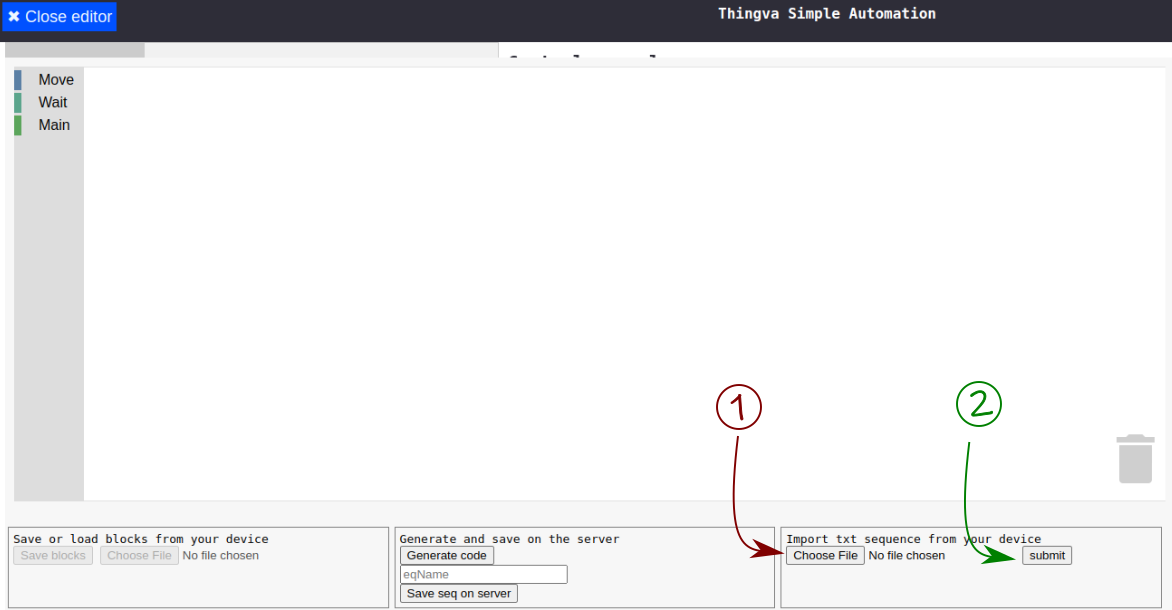Viewport: 1172px width, 610px height.
Task: Click the green circled number 2 annotation
Action: click(979, 403)
